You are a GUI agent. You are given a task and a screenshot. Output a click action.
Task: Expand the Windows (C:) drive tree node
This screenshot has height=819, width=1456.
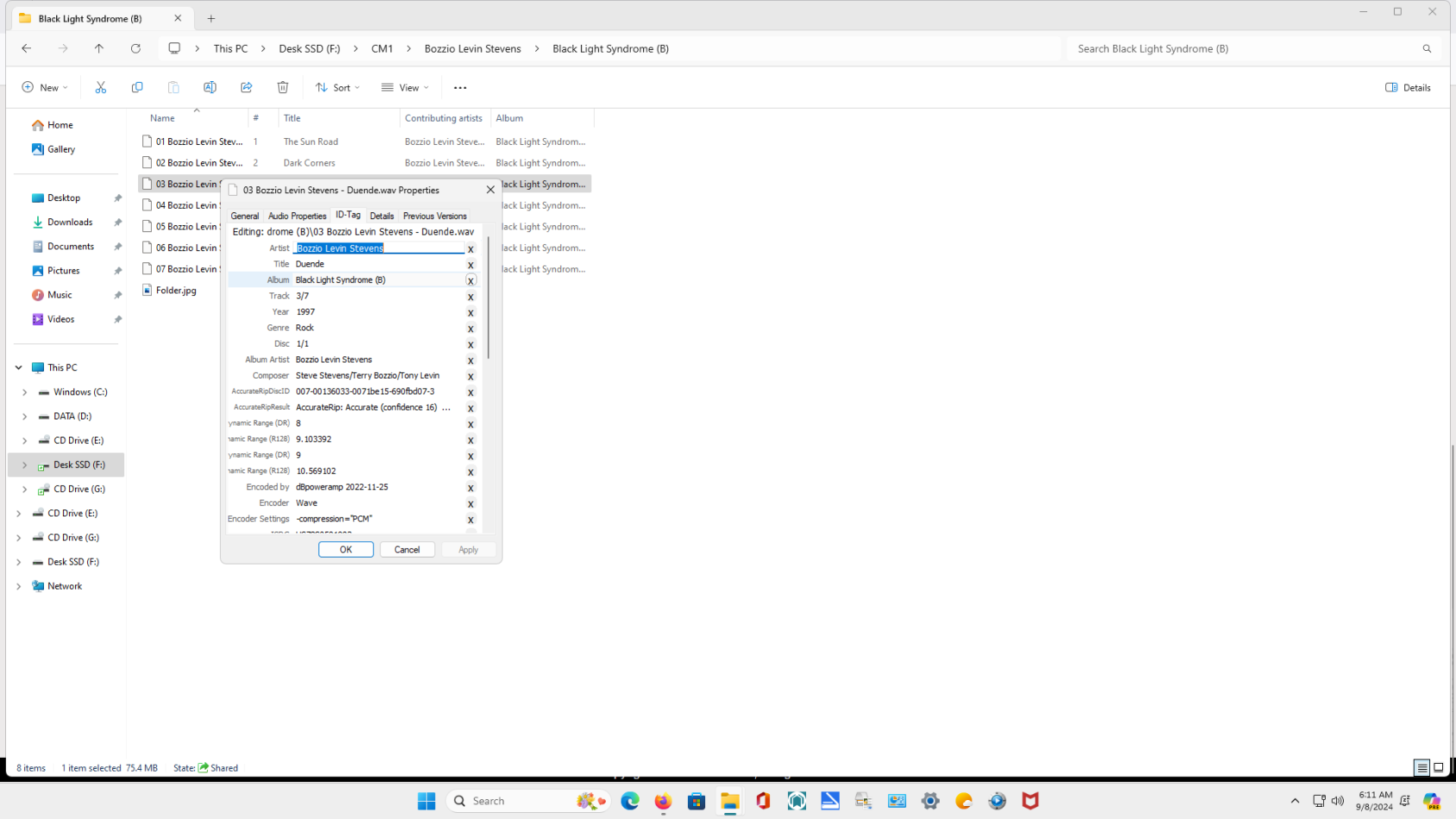(x=25, y=392)
